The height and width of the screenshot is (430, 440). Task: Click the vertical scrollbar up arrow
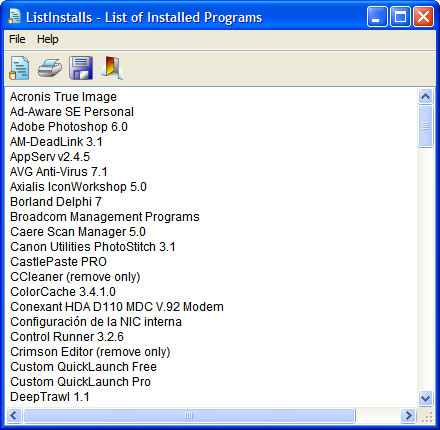coord(425,97)
